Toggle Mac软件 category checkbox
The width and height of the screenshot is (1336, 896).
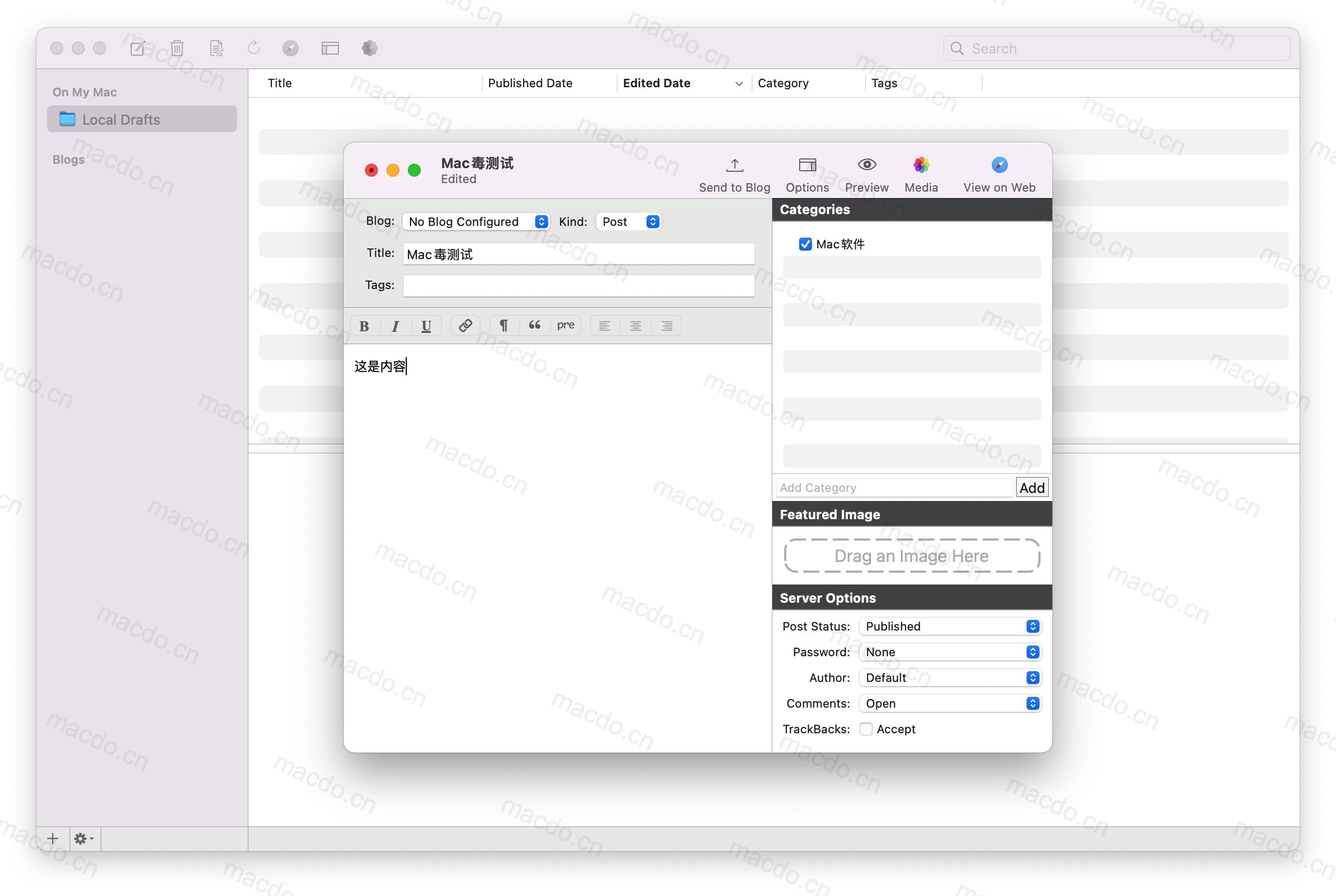[x=805, y=243]
